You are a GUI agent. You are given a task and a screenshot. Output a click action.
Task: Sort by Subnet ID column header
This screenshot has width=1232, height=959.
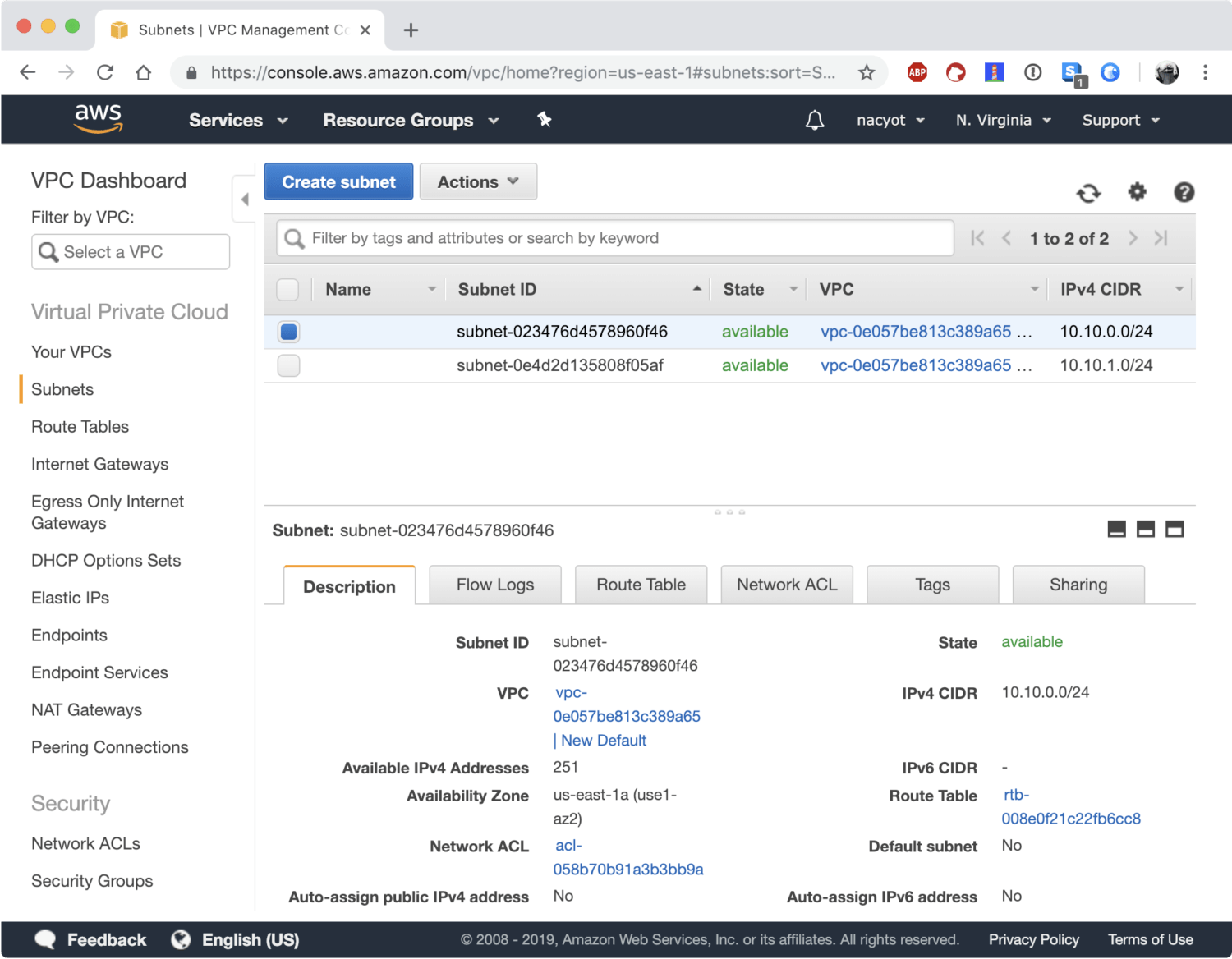click(x=497, y=290)
